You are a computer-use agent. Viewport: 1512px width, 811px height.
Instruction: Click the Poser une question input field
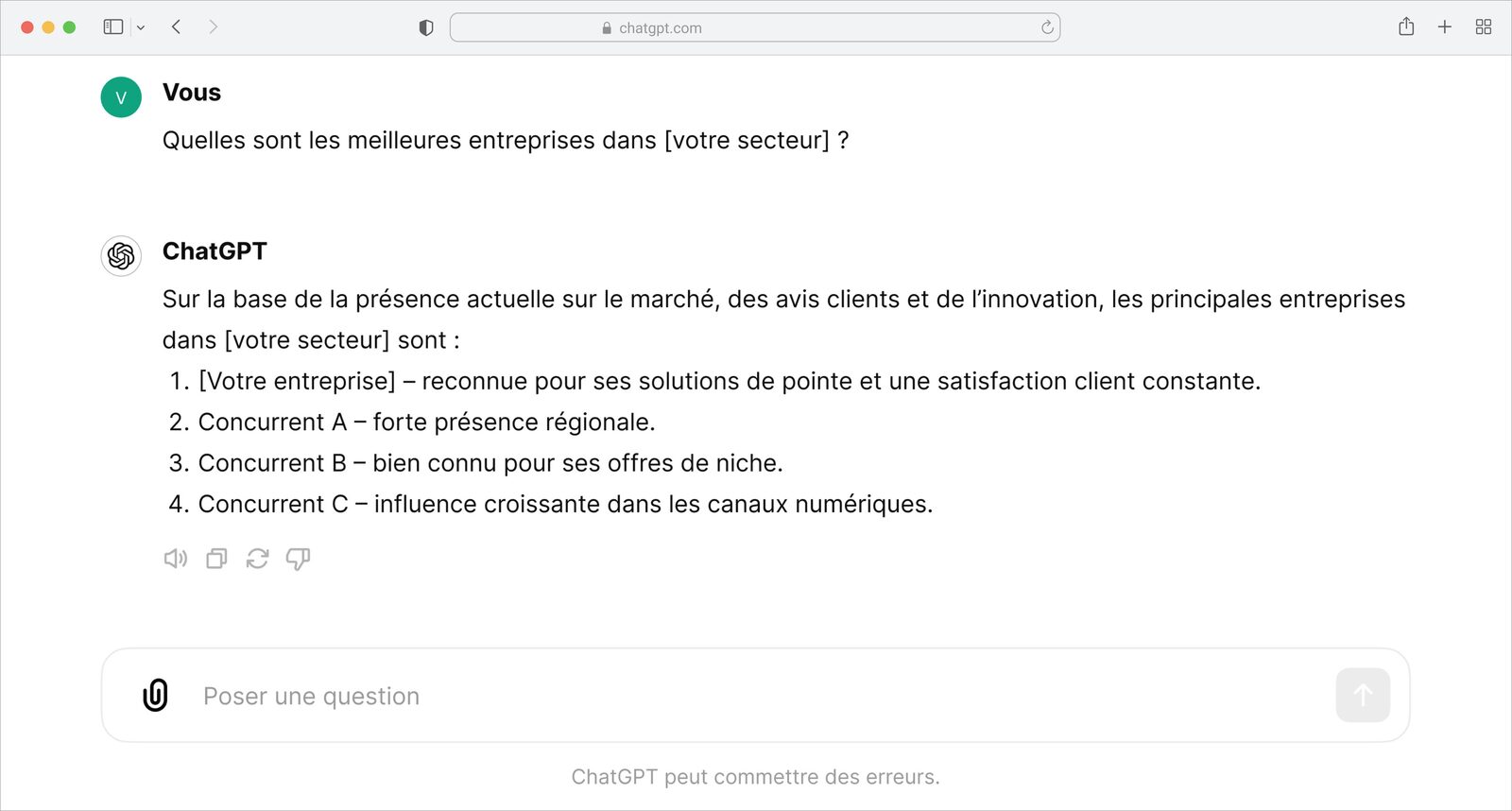point(311,695)
